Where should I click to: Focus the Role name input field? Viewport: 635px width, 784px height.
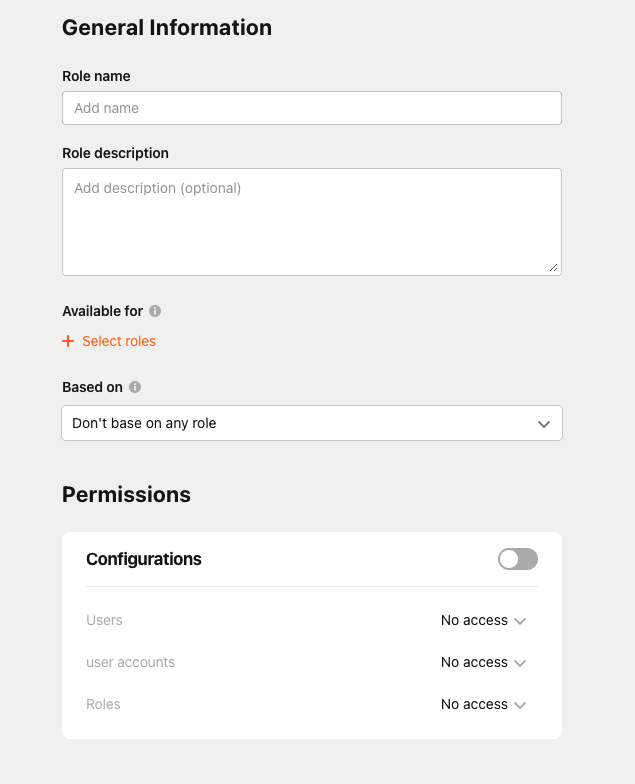(x=312, y=108)
